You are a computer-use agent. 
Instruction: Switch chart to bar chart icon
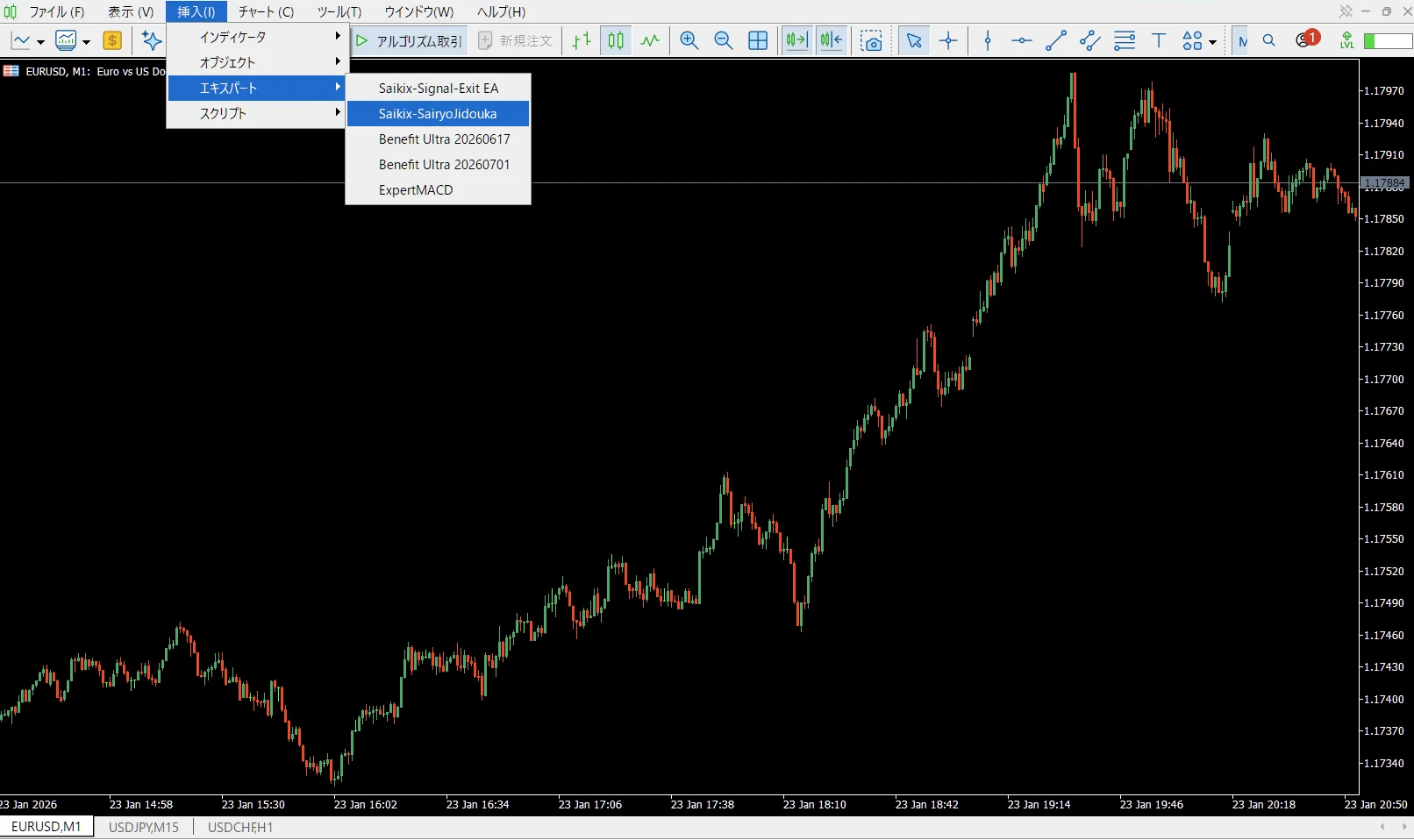point(582,40)
